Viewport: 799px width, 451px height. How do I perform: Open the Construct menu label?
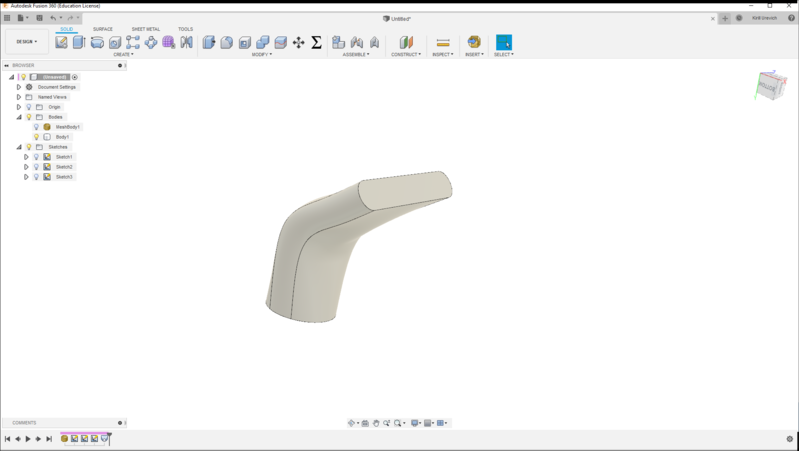tap(406, 55)
